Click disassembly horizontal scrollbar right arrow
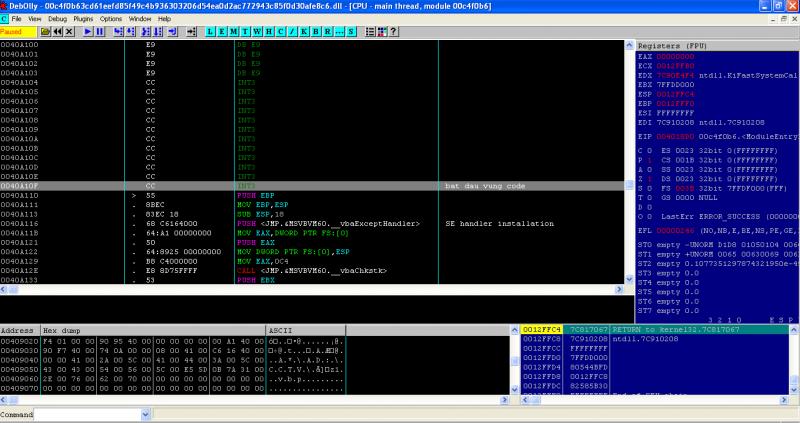 click(619, 290)
